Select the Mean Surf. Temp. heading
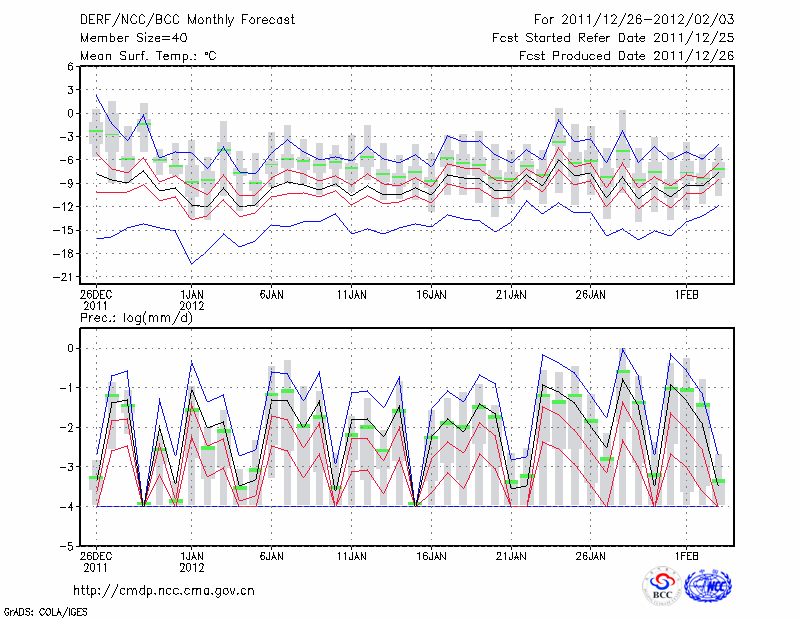The width and height of the screenshot is (800, 618). (148, 56)
